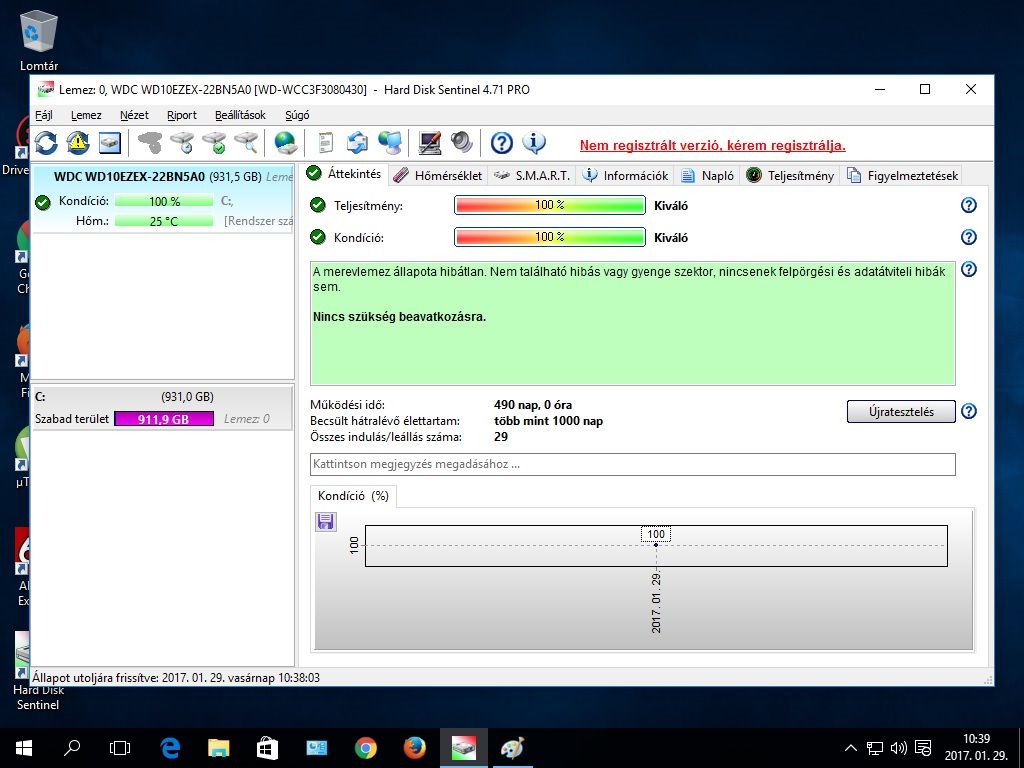Open the Lomtár recycle bin on the desktop

(x=39, y=40)
